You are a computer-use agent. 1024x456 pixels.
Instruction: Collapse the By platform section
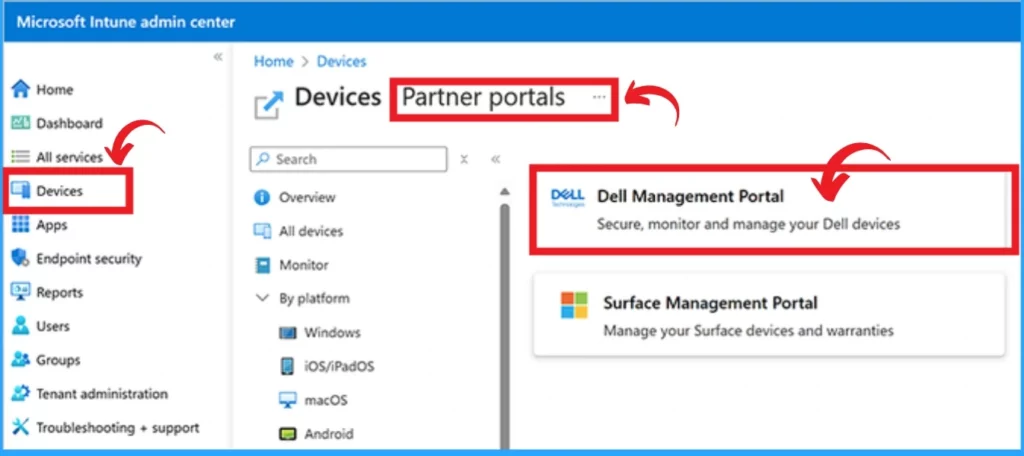(x=263, y=298)
